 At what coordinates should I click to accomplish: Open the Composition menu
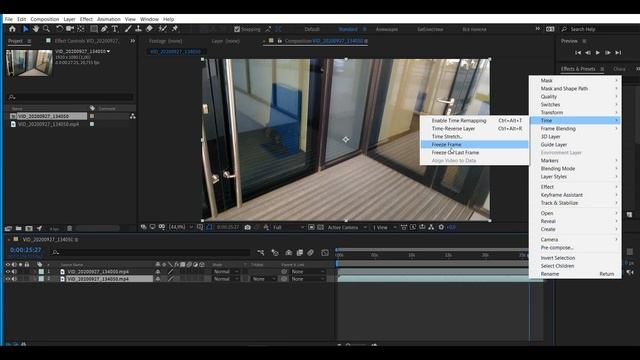tap(45, 19)
